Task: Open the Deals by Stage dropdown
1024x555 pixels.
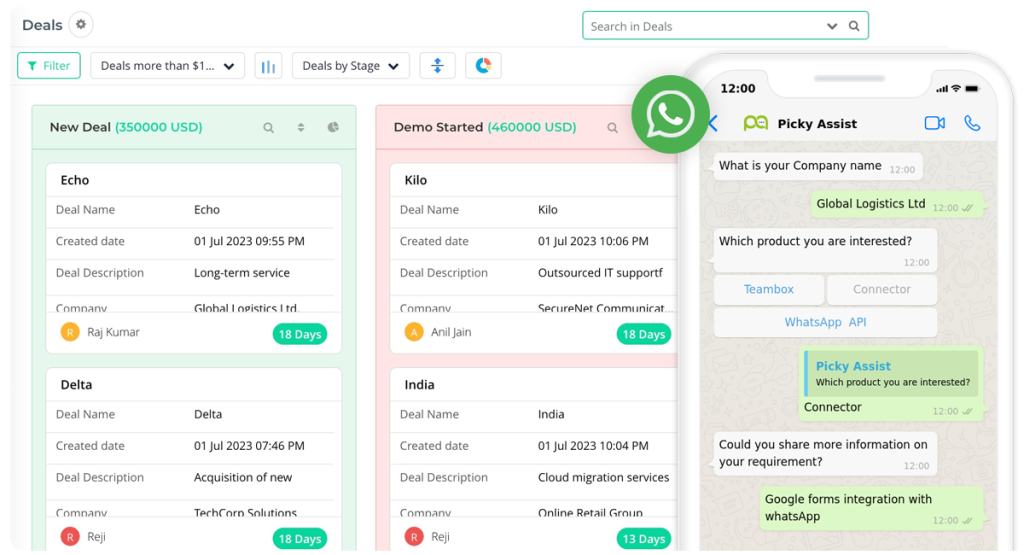Action: tap(351, 66)
